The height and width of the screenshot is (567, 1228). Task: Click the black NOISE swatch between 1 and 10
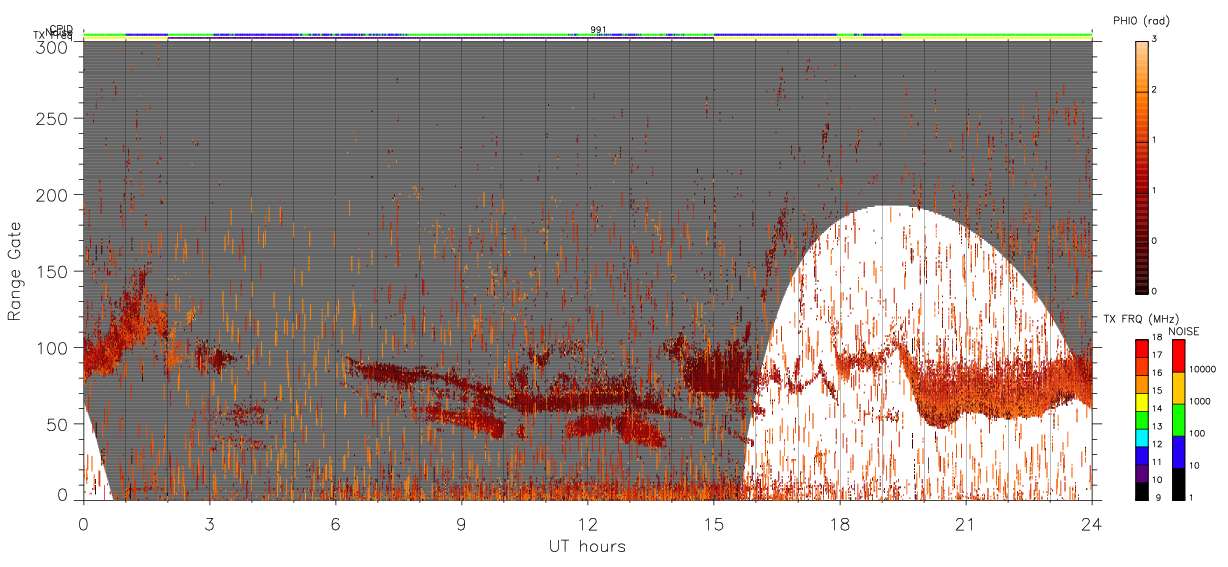coord(1179,484)
